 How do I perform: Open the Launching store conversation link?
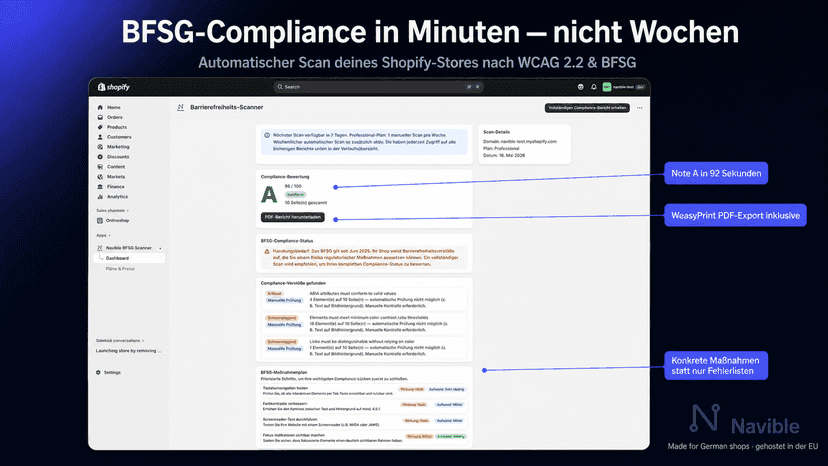pos(129,351)
